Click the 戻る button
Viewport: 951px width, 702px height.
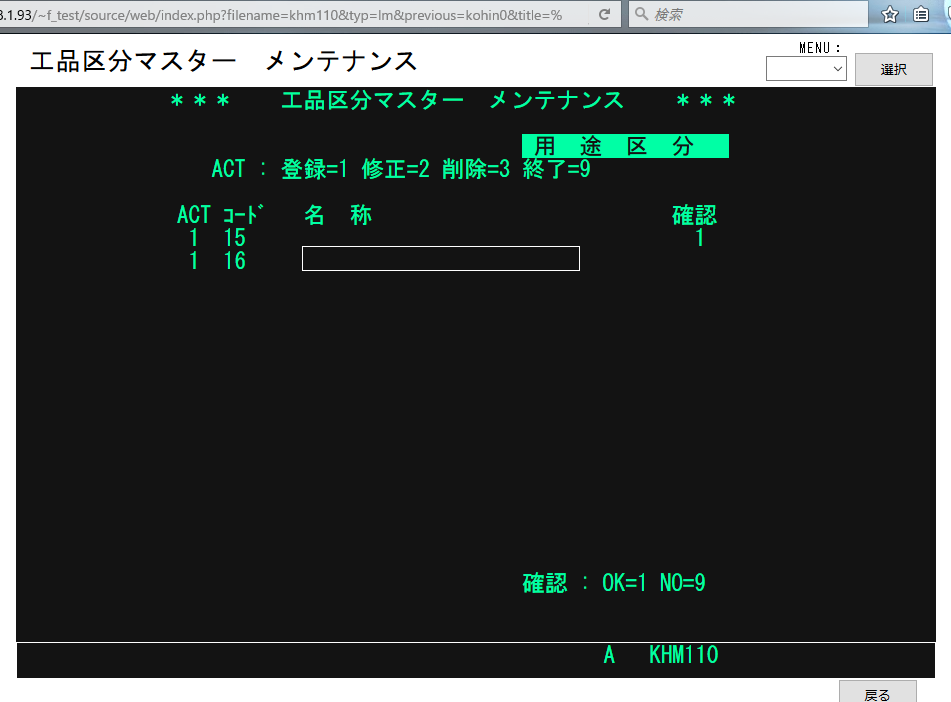click(x=877, y=693)
